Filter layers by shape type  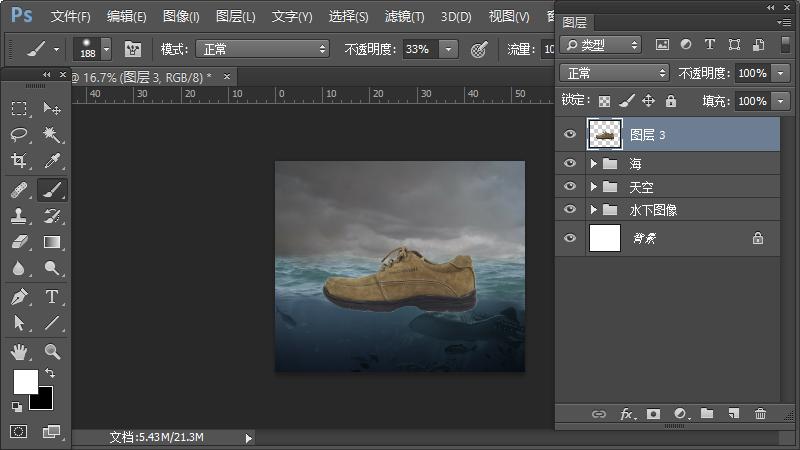coord(734,45)
